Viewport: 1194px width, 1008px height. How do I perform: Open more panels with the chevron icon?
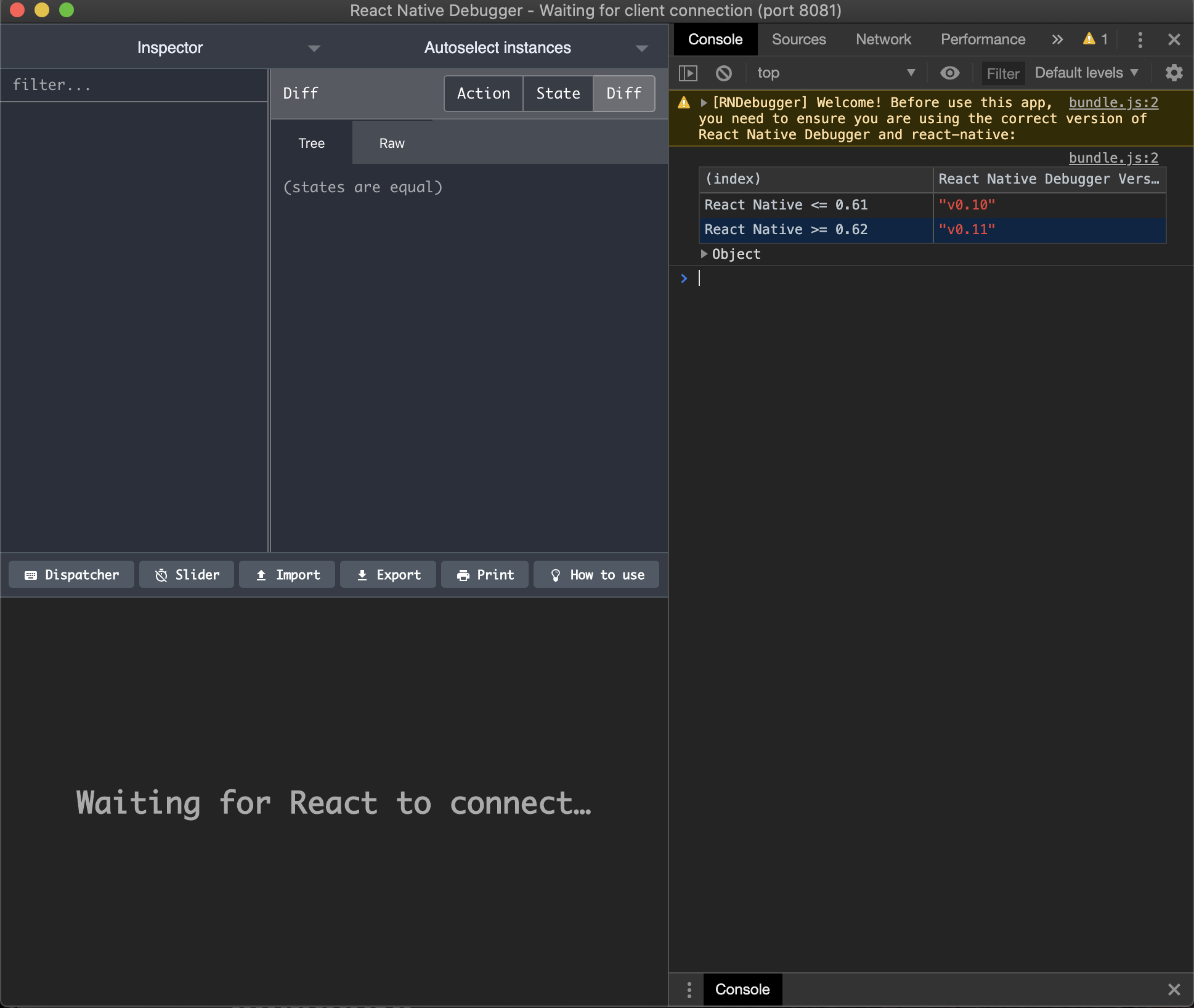coord(1057,39)
